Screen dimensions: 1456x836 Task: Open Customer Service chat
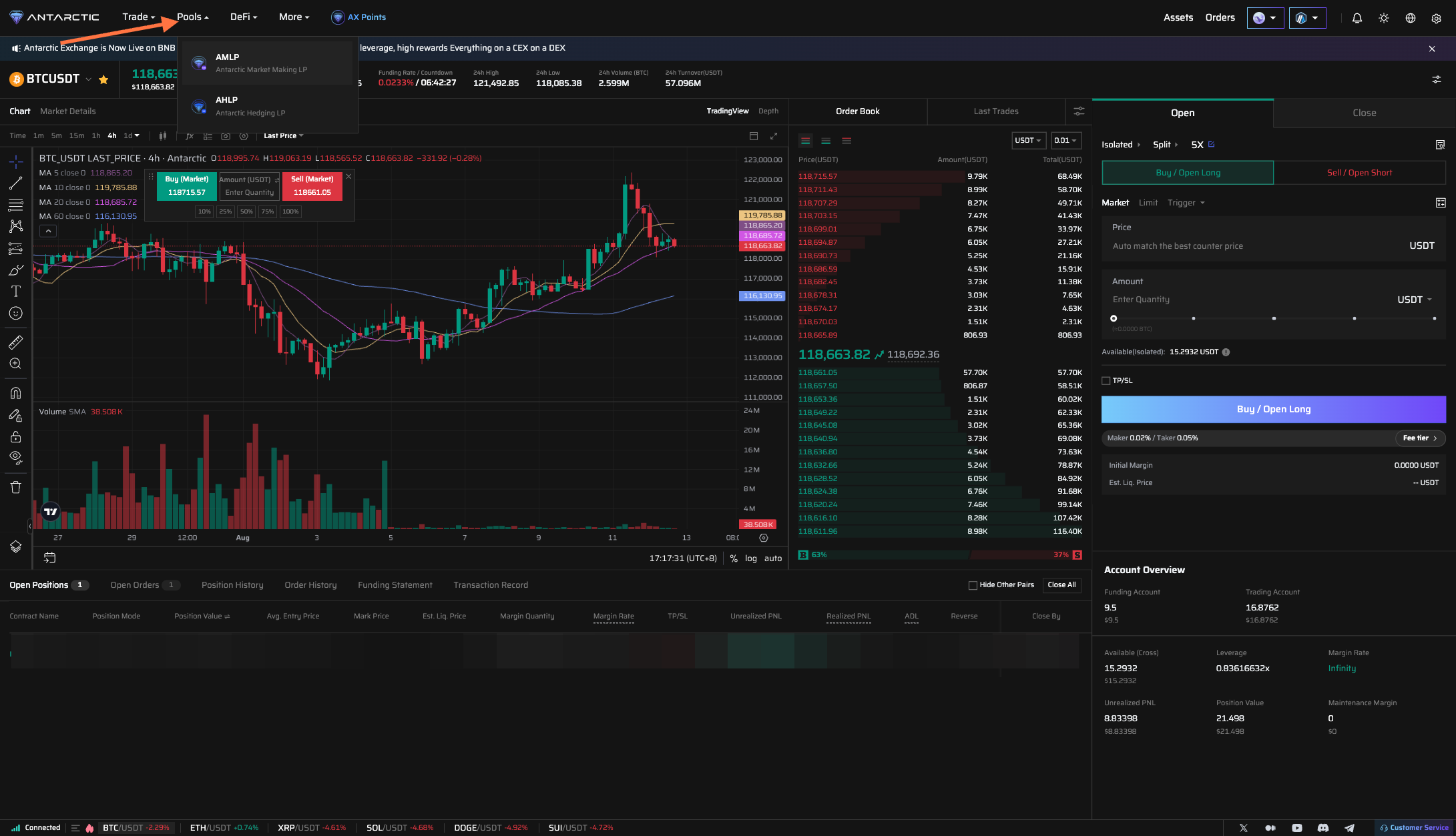(1415, 827)
